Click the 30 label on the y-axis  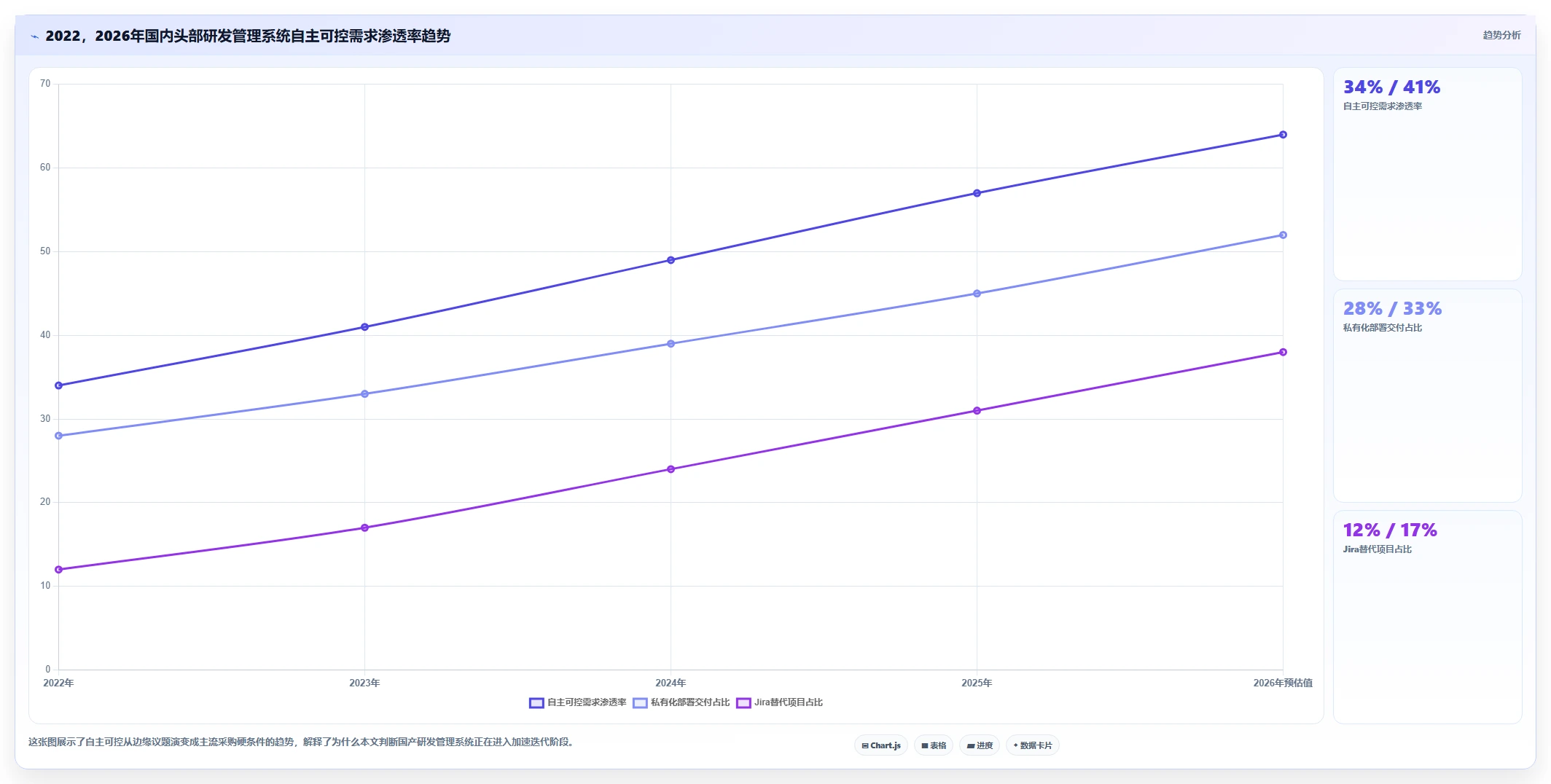point(45,419)
